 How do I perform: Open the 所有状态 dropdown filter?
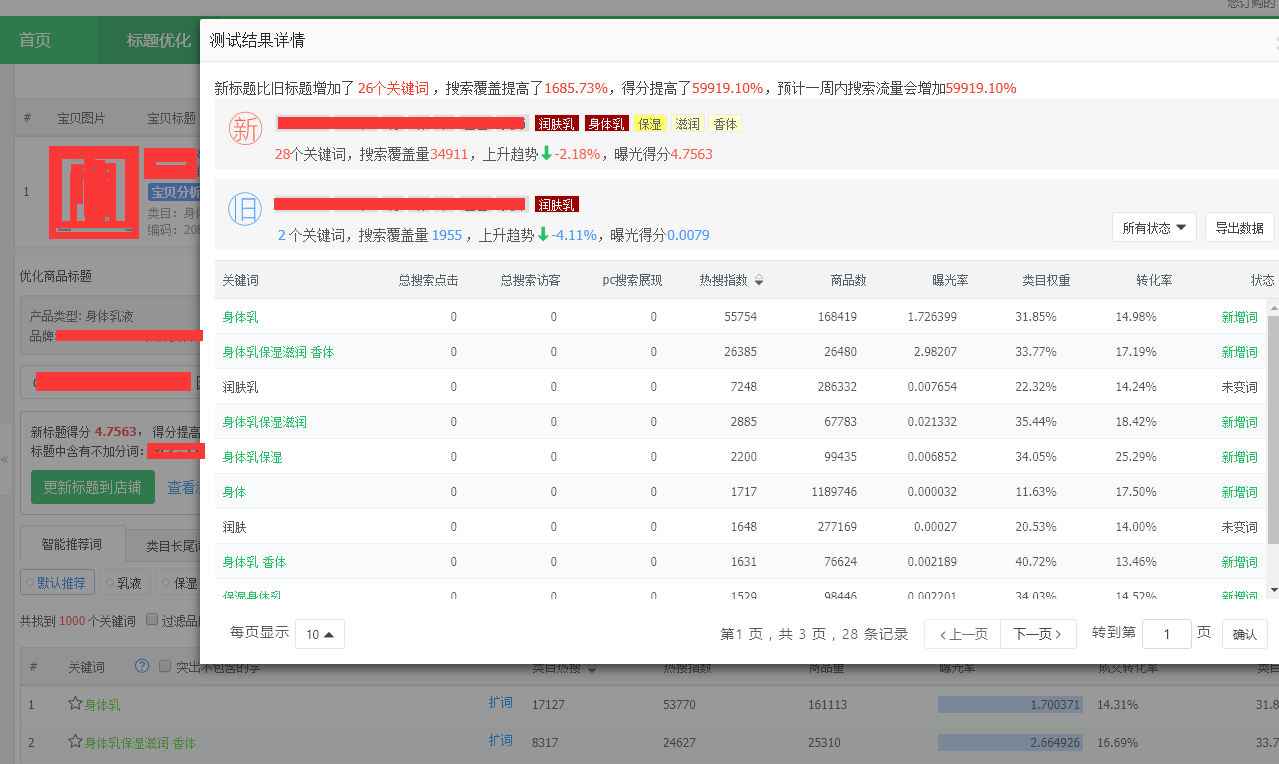pyautogui.click(x=1154, y=228)
